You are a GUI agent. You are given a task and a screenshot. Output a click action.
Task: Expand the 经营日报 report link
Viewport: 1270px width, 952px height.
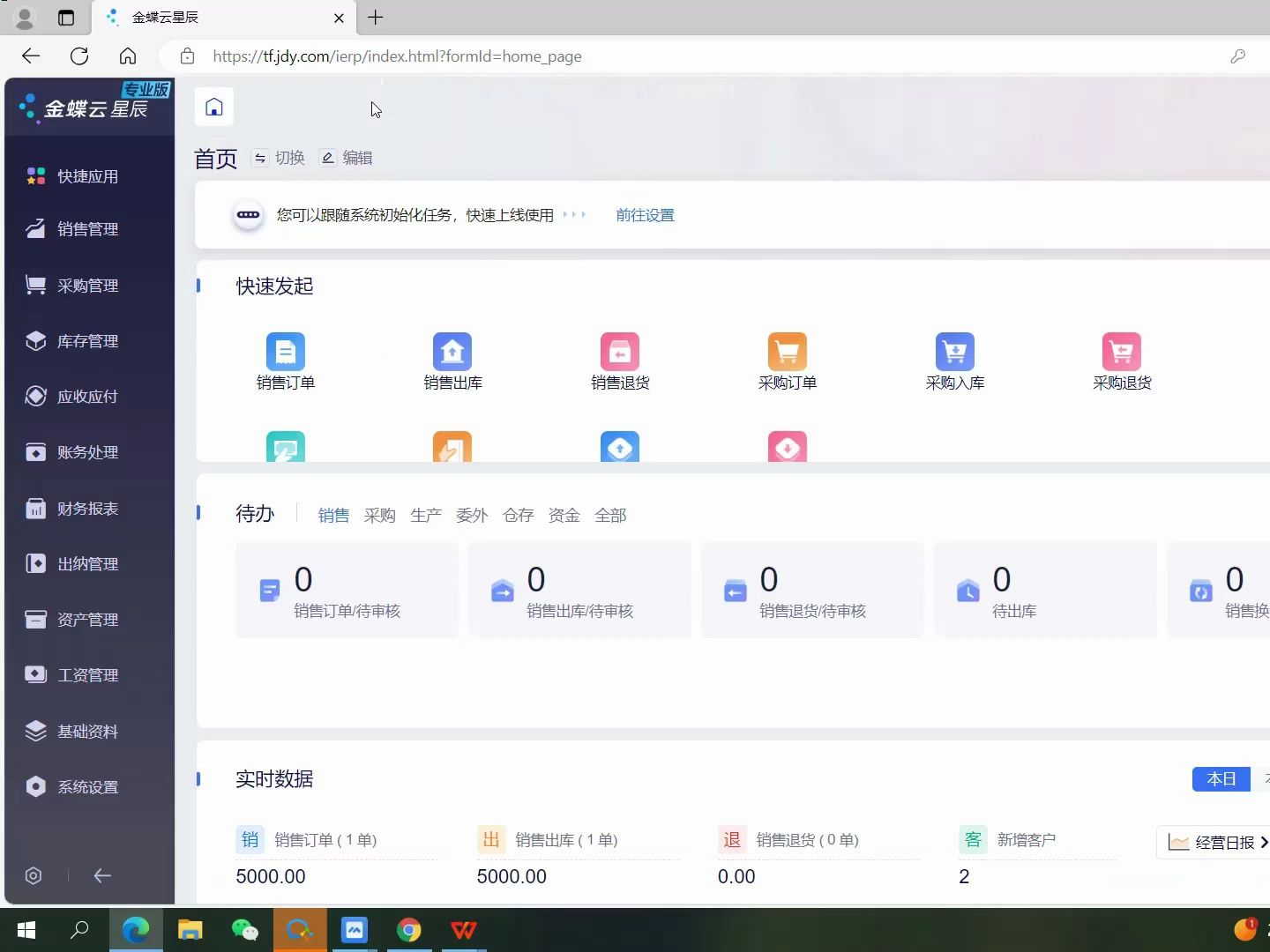1215,843
